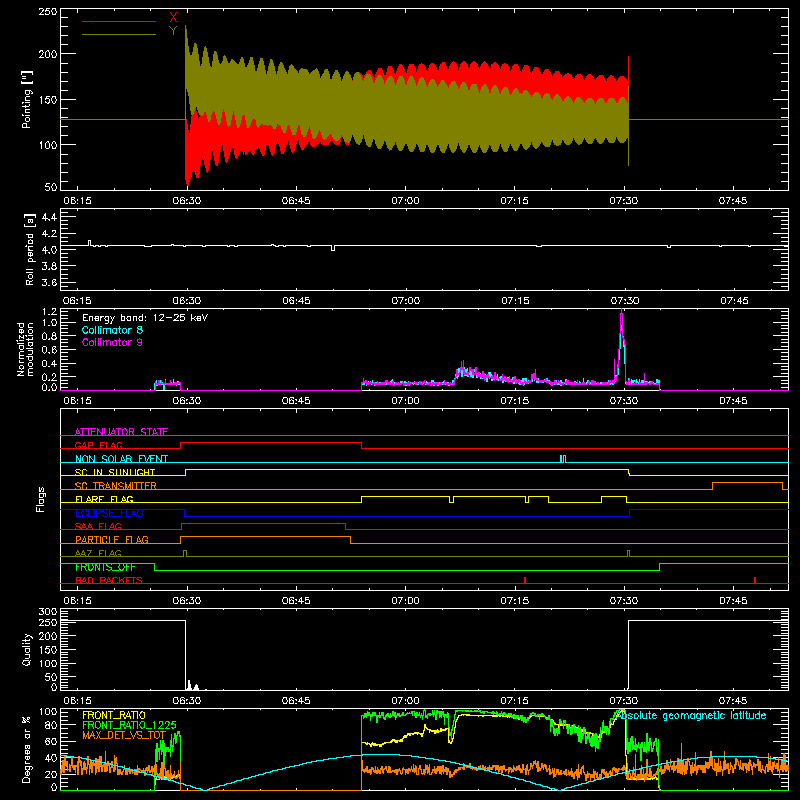Click the MAX_DET_VS_TOT legend text
Viewport: 800px width, 800px height.
coord(124,735)
